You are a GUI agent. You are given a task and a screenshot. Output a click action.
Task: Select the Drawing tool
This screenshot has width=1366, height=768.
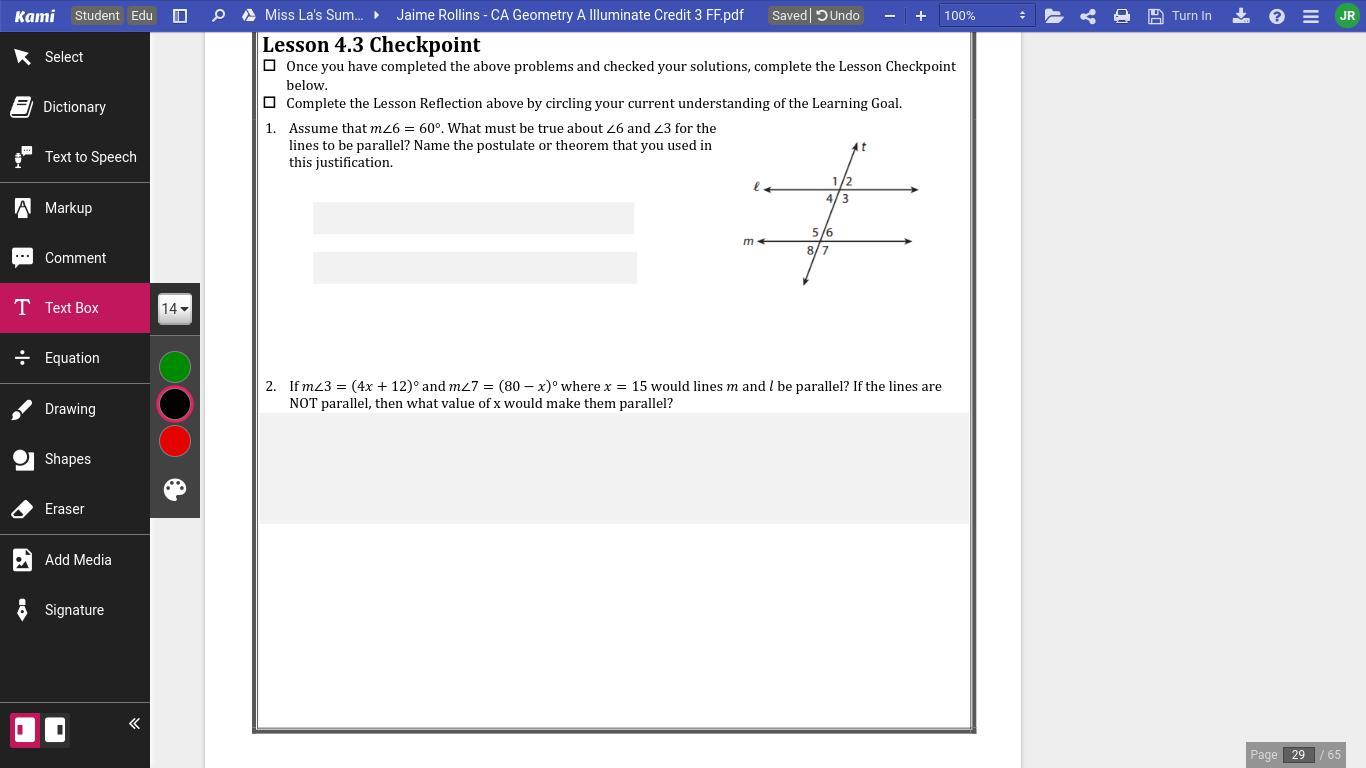[75, 409]
